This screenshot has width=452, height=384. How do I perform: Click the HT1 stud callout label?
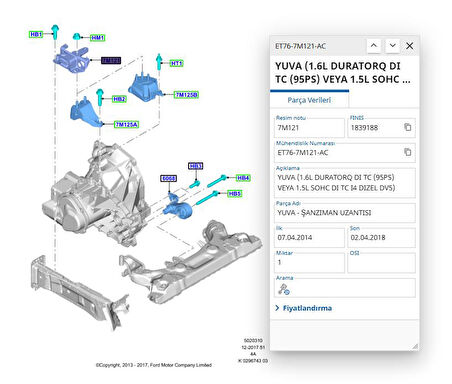coord(176,63)
